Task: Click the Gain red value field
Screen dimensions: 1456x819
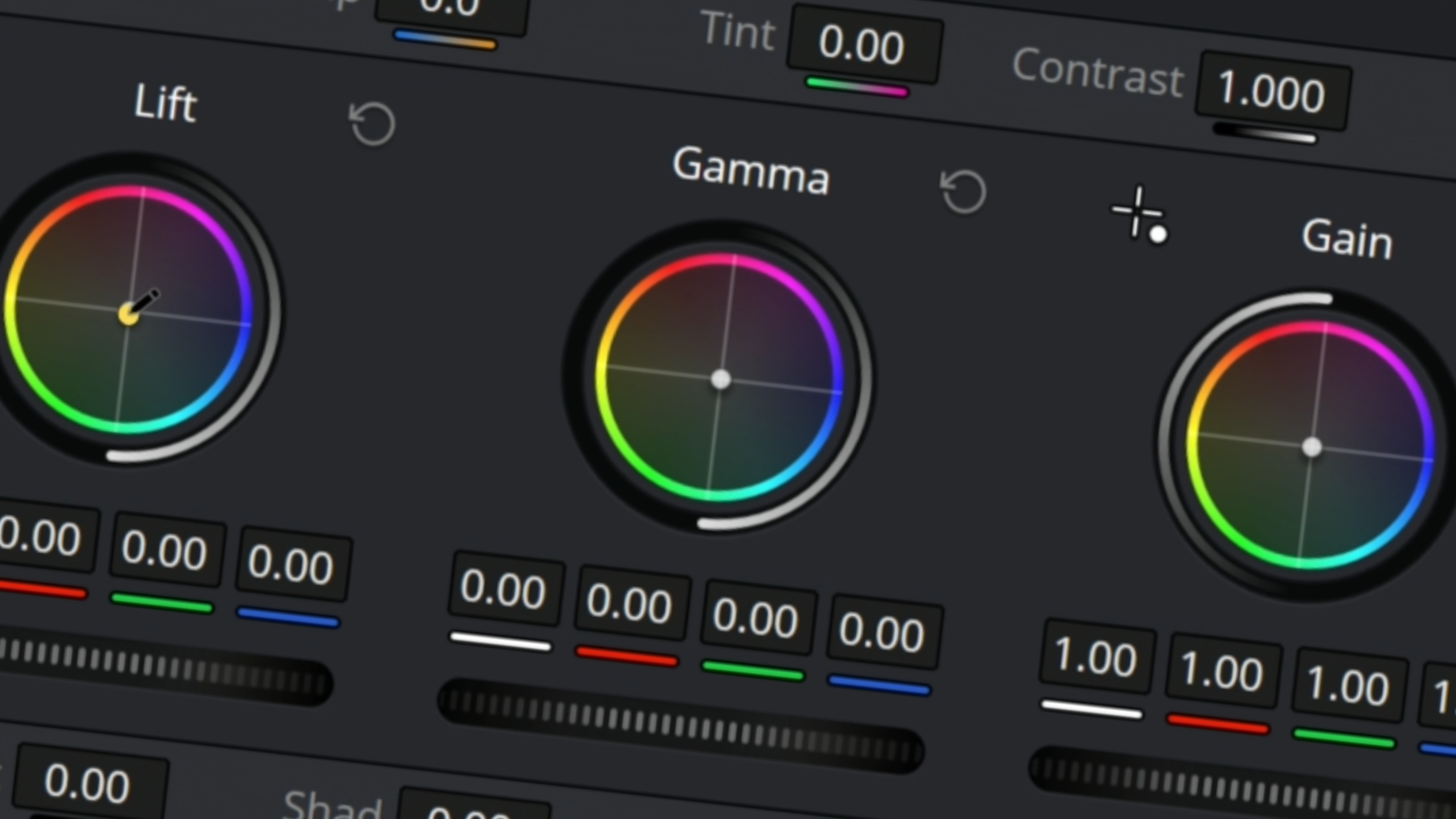Action: click(1222, 673)
